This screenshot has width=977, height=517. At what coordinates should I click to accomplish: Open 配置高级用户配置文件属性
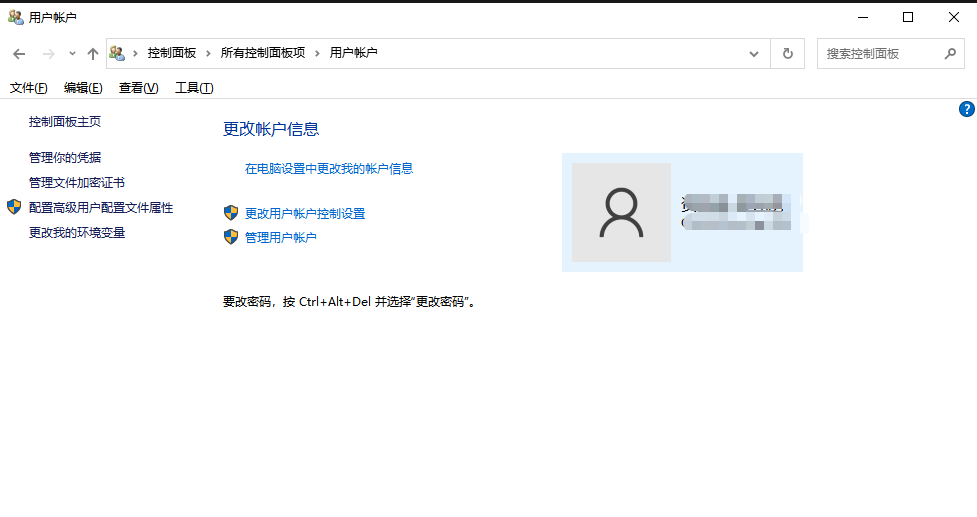point(101,207)
